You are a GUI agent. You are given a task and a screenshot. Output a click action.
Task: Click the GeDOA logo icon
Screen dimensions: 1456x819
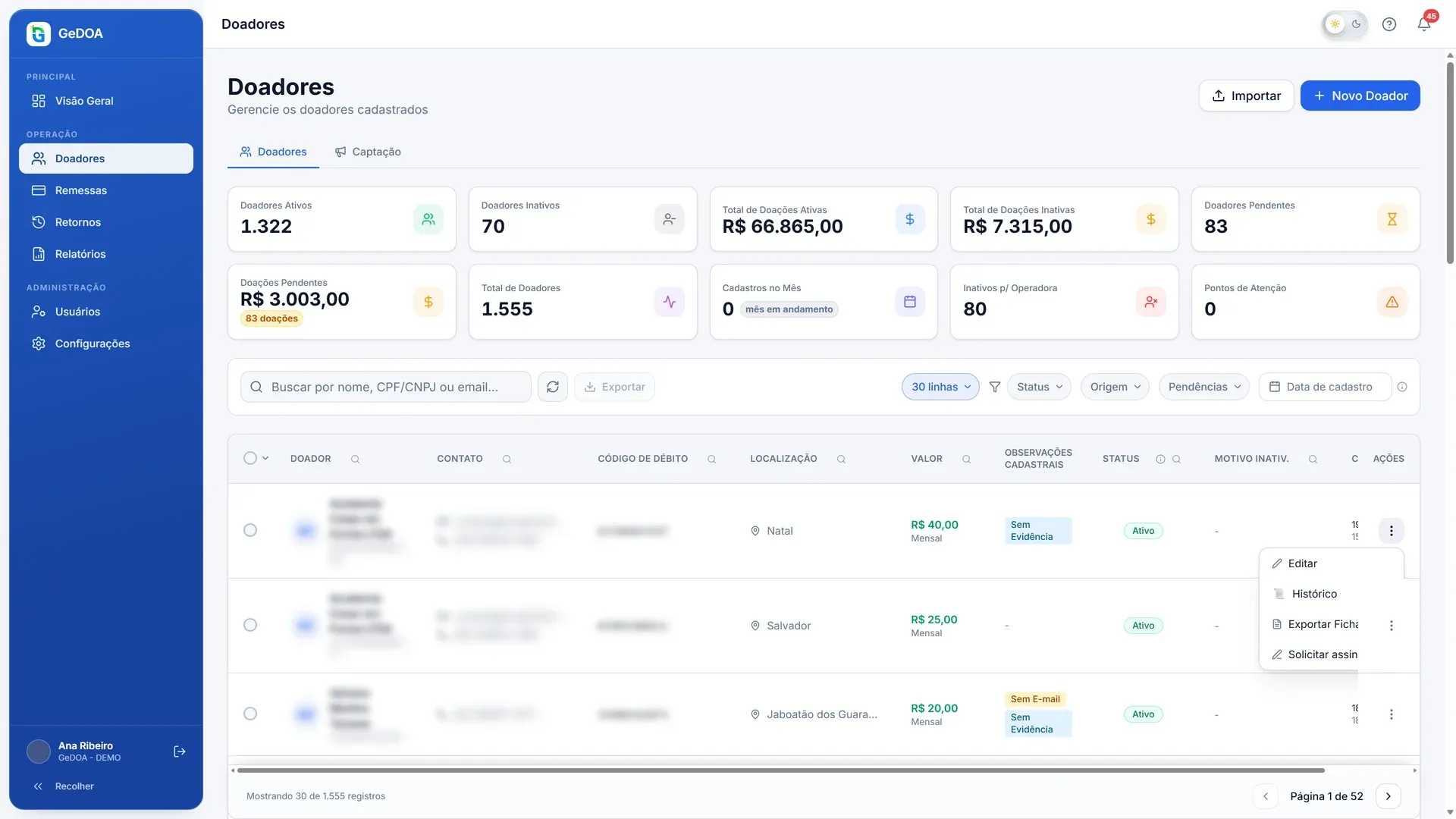[39, 33]
